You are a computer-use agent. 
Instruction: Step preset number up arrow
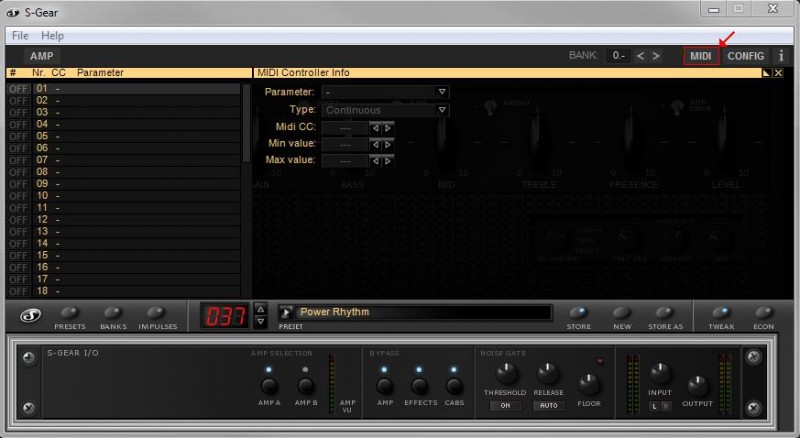[x=261, y=309]
